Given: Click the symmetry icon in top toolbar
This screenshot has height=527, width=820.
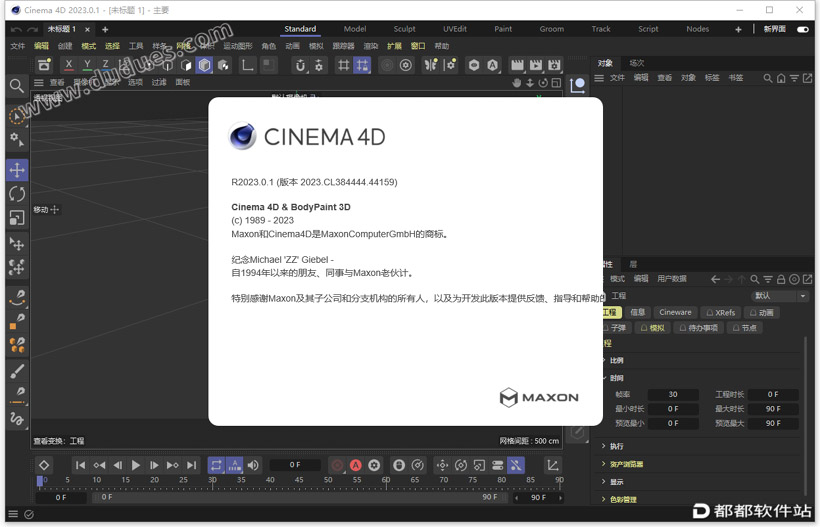Looking at the screenshot, I should coord(430,65).
